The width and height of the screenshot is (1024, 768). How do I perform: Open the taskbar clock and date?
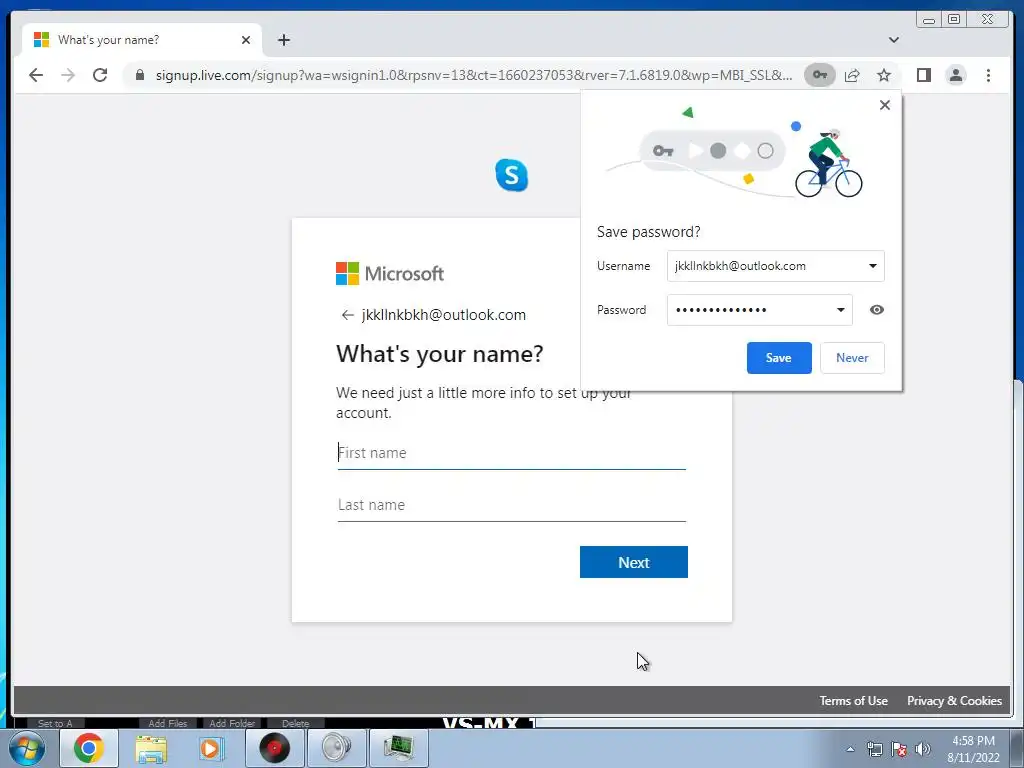point(973,749)
